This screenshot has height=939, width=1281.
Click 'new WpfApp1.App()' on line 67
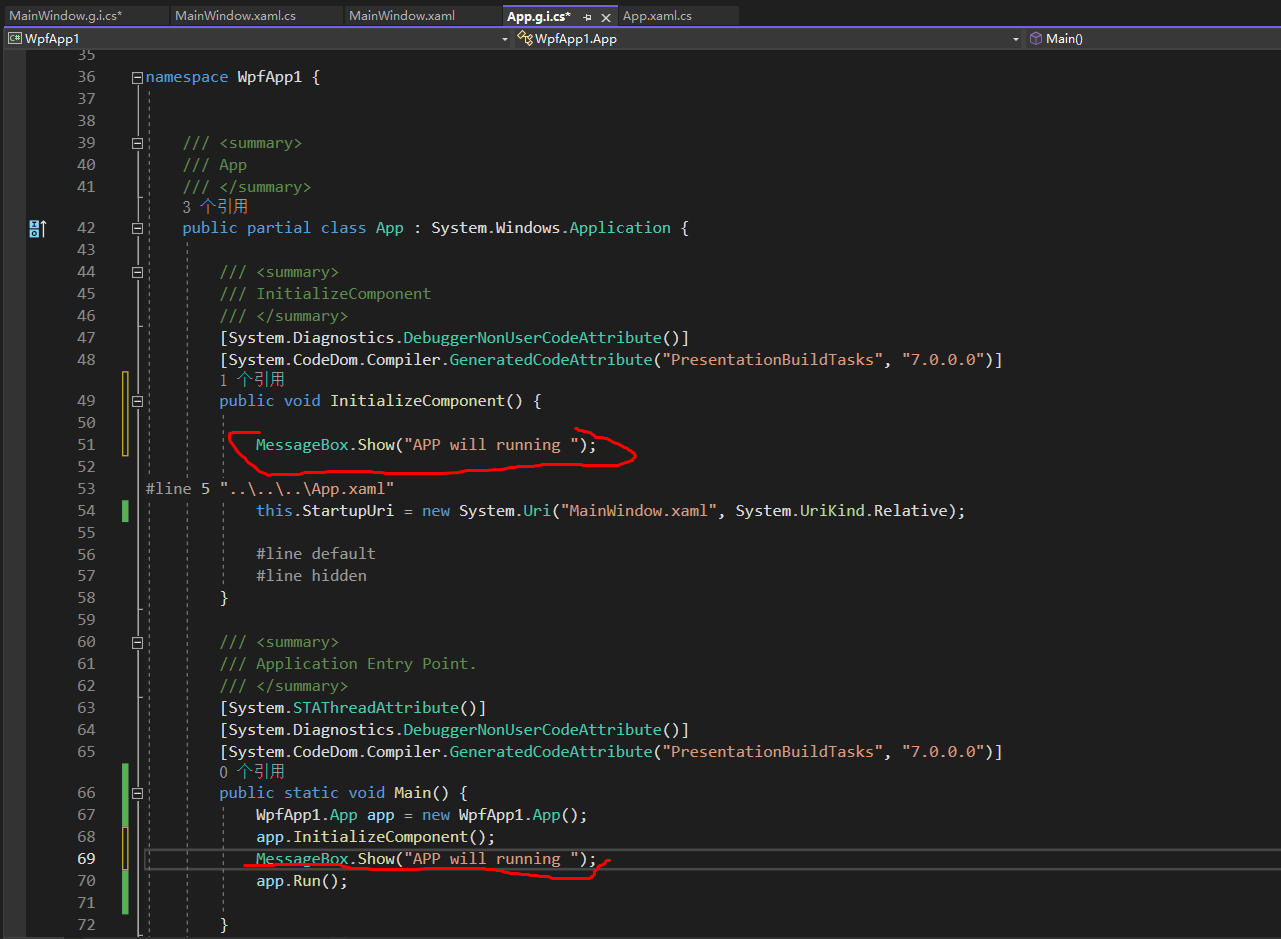click(500, 815)
